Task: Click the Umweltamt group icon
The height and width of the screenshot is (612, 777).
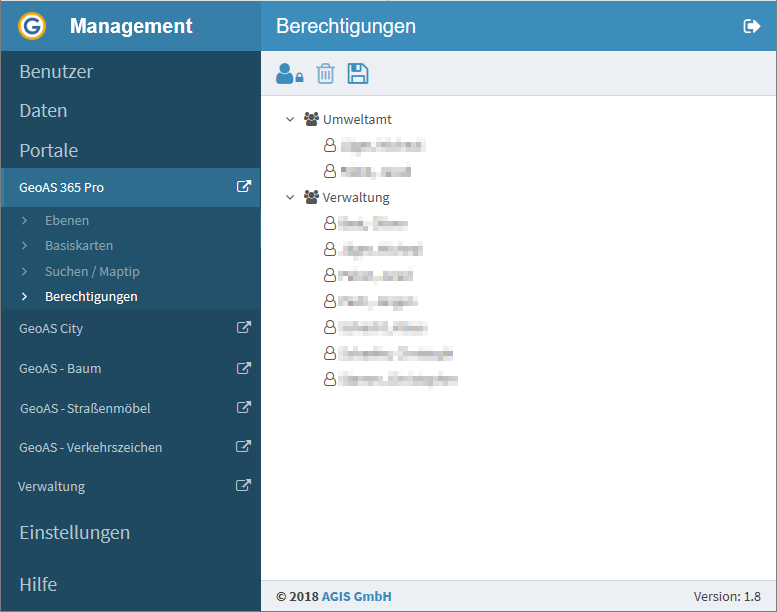Action: click(311, 119)
